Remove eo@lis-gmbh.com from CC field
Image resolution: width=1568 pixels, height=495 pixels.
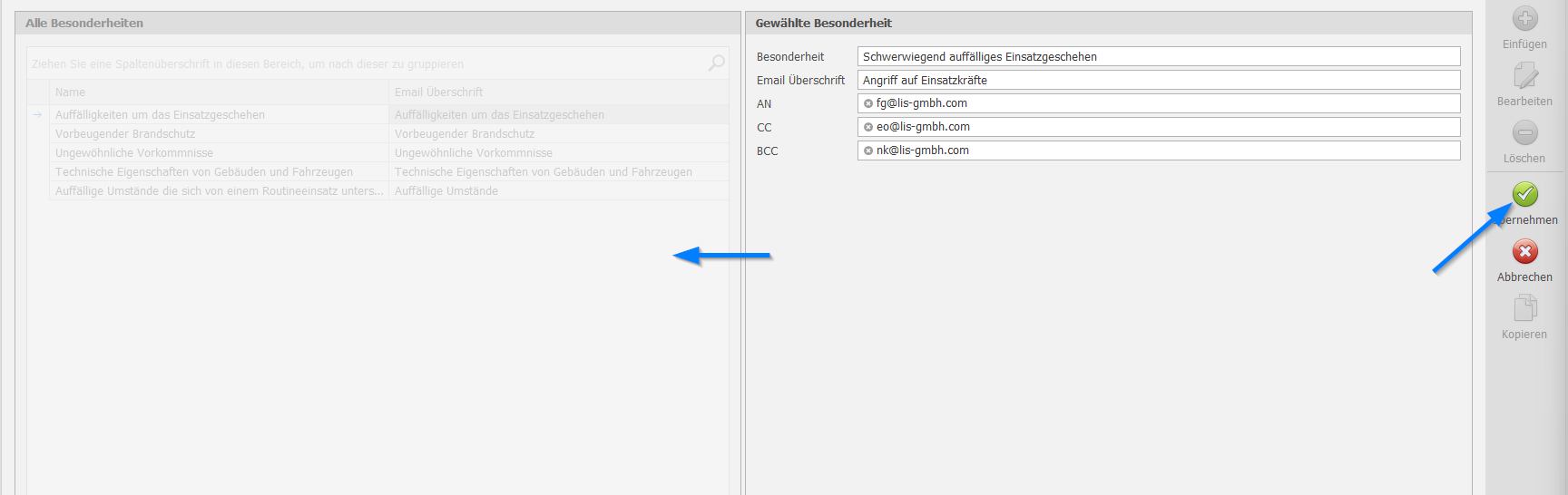coord(868,127)
